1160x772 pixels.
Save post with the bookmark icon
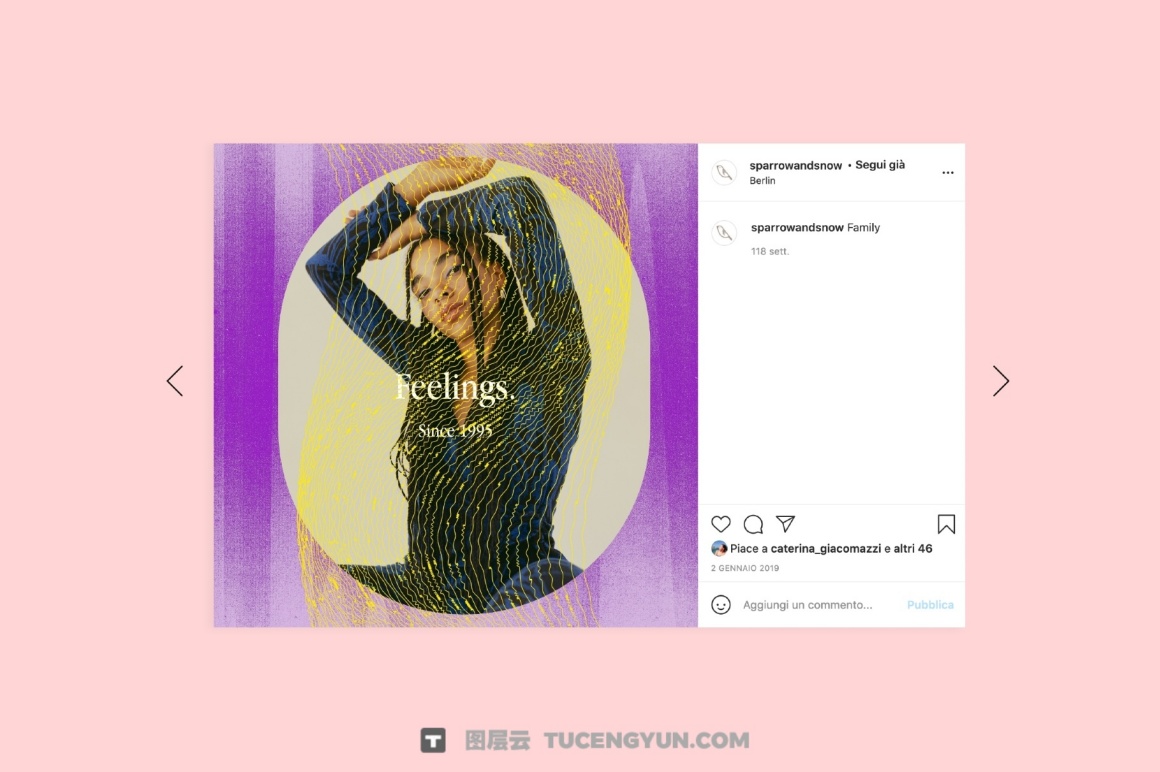pyautogui.click(x=946, y=524)
